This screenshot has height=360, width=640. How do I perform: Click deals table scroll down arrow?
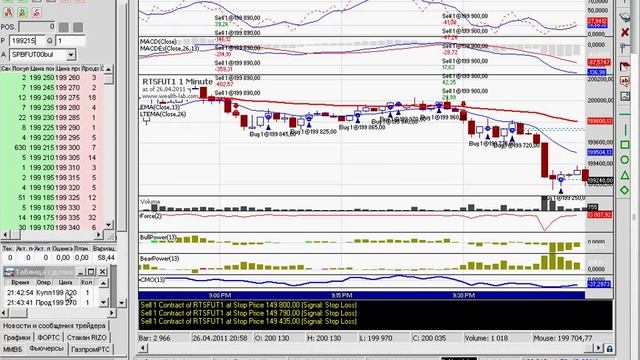click(104, 302)
